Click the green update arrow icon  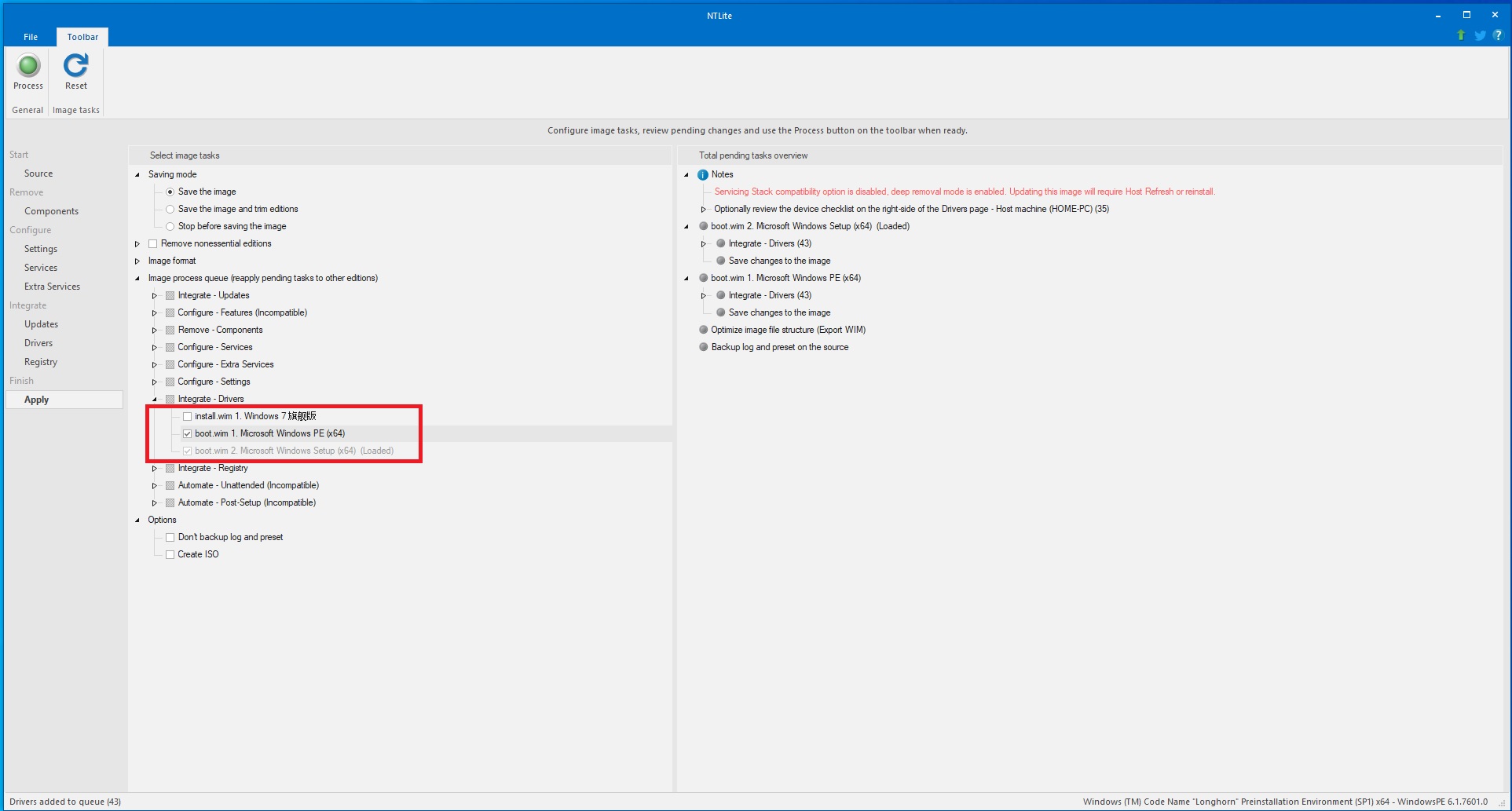(x=1461, y=35)
